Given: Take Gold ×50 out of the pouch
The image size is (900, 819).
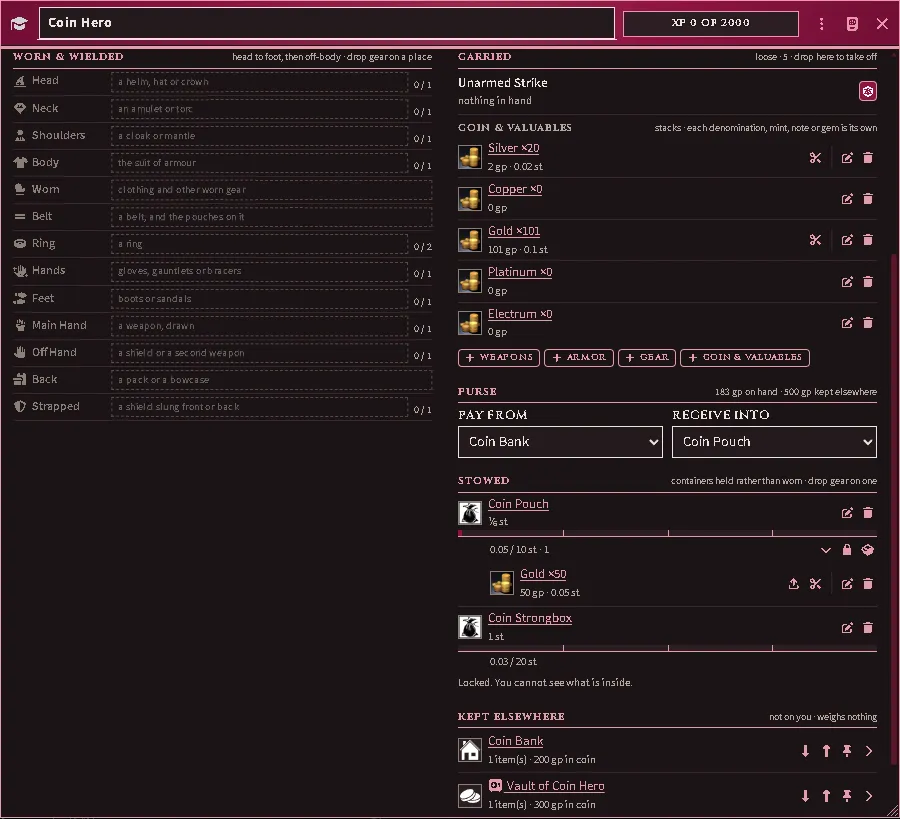Looking at the screenshot, I should tap(793, 584).
